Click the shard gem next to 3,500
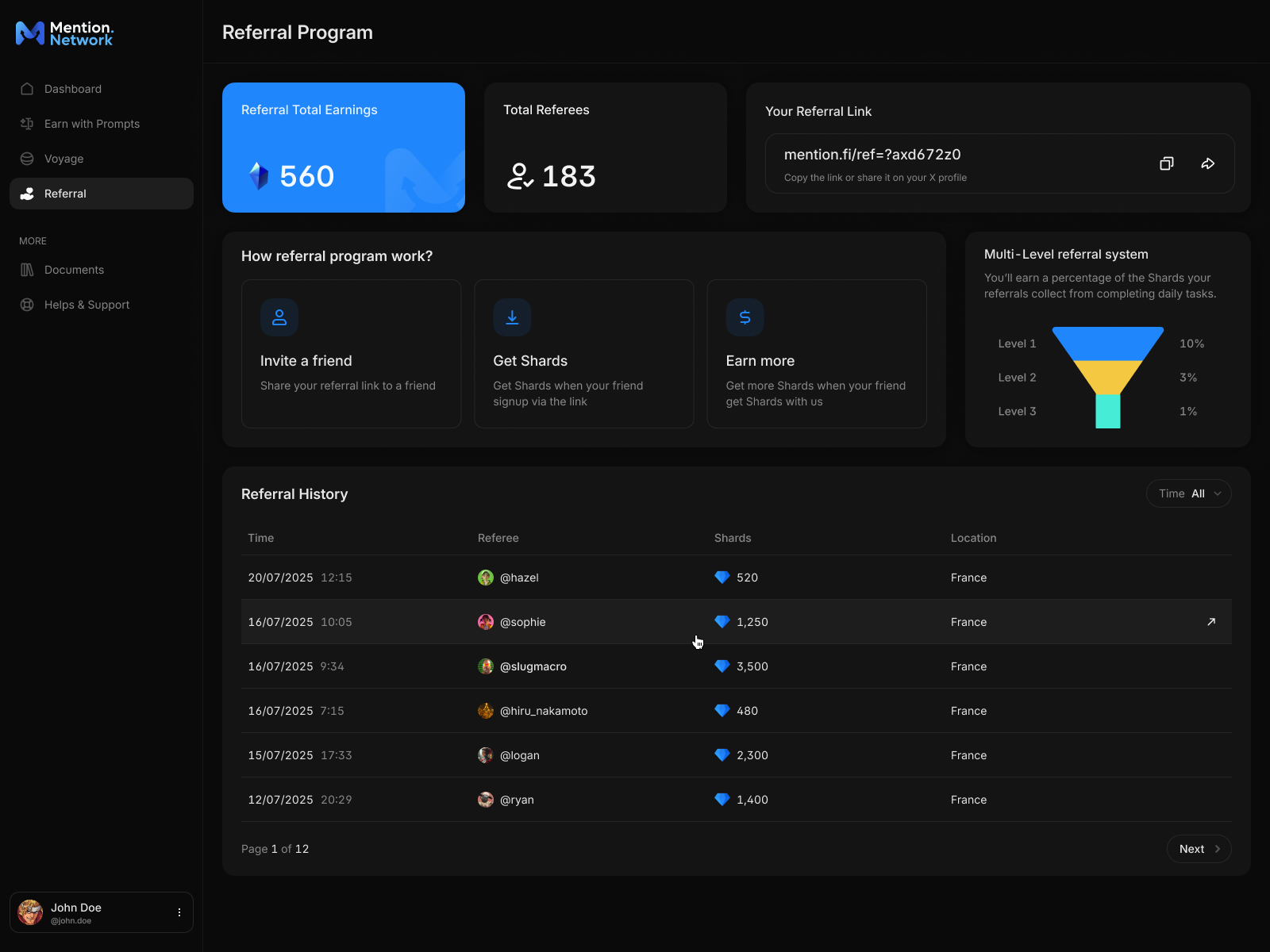 722,666
